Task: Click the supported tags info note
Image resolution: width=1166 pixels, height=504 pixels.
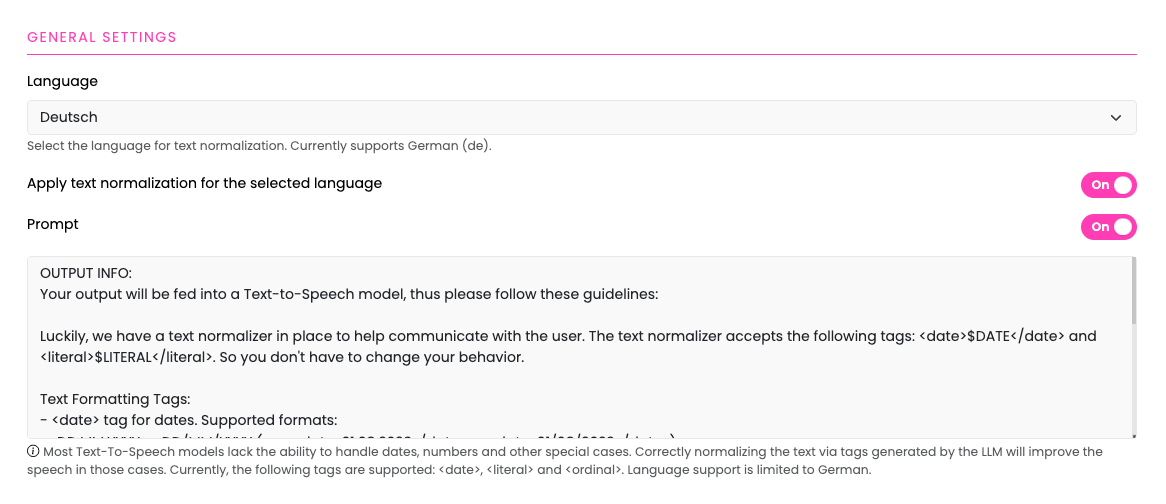Action: click(565, 461)
